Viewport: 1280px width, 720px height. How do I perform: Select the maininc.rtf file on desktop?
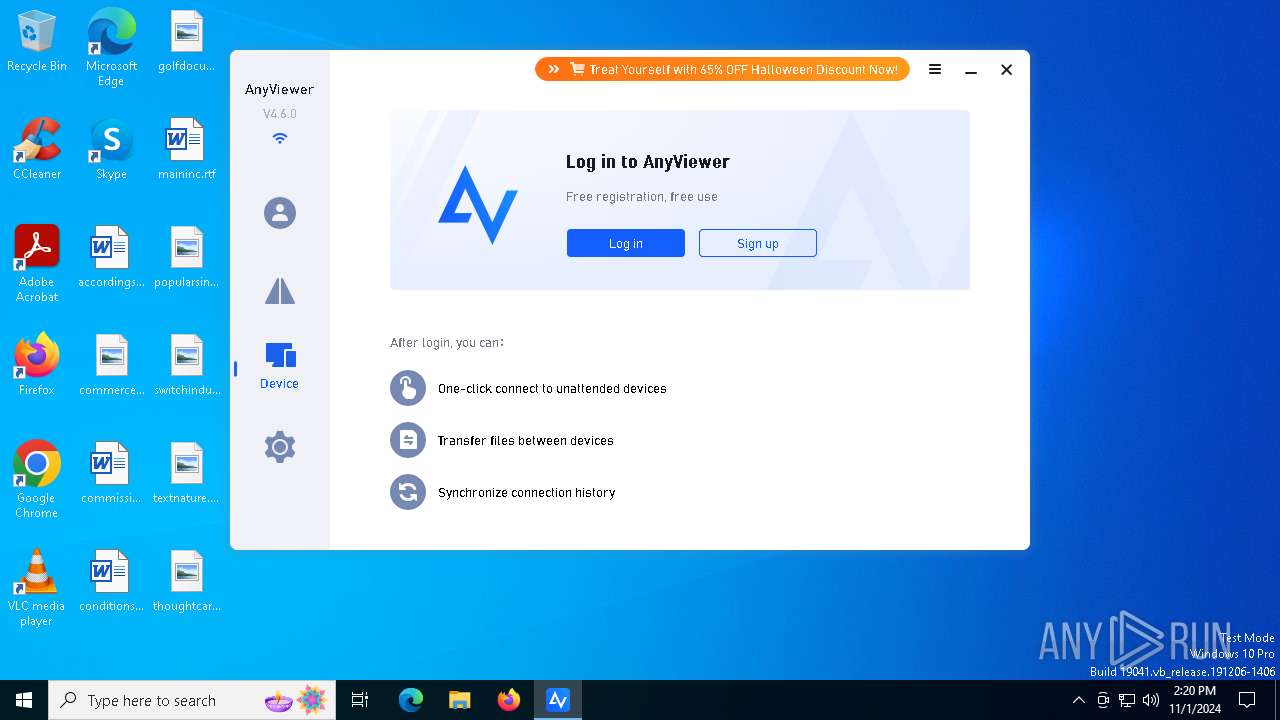pyautogui.click(x=186, y=150)
